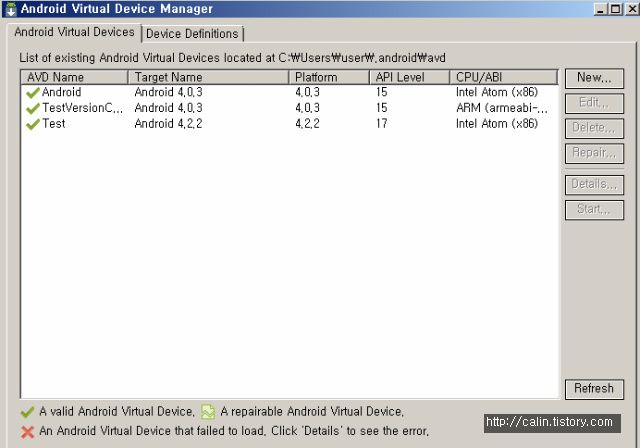Click the API level 17 cell
This screenshot has height=448, width=640.
tap(382, 124)
